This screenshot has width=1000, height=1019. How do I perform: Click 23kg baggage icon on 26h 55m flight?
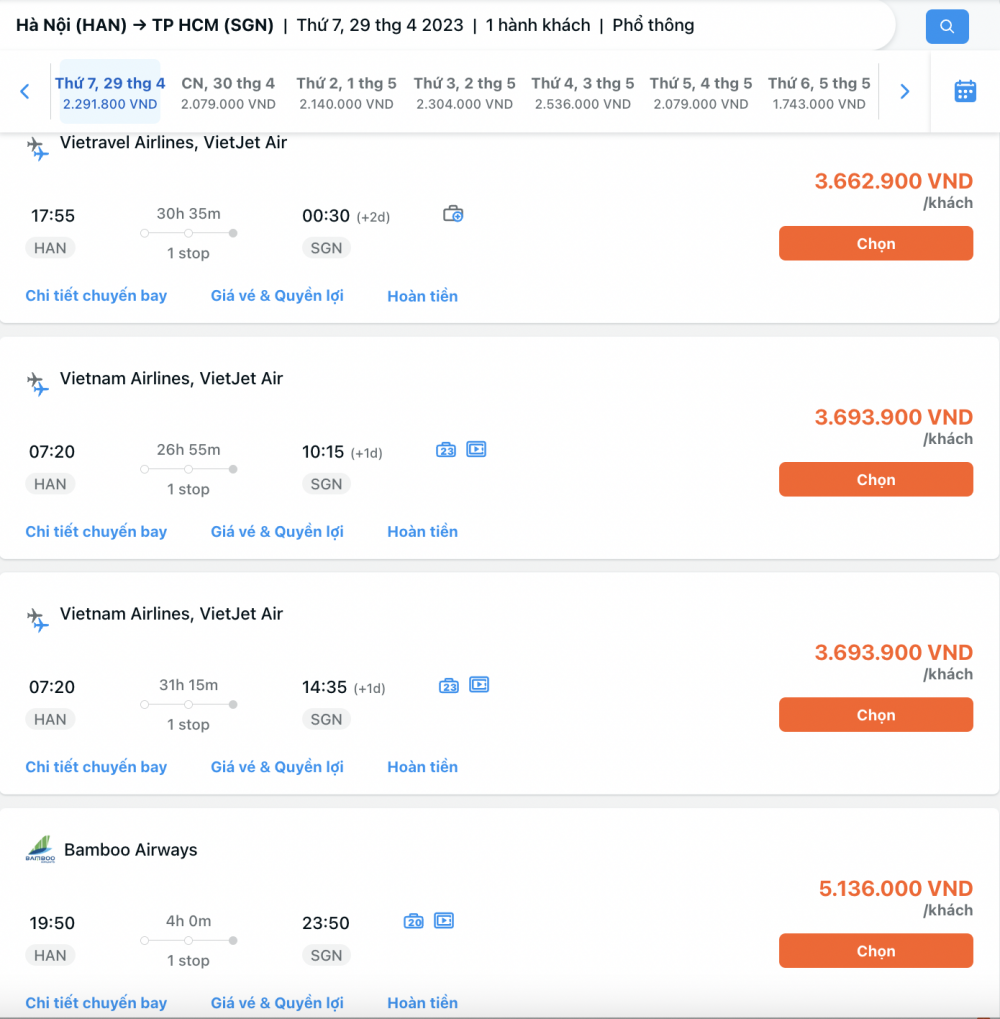click(446, 450)
